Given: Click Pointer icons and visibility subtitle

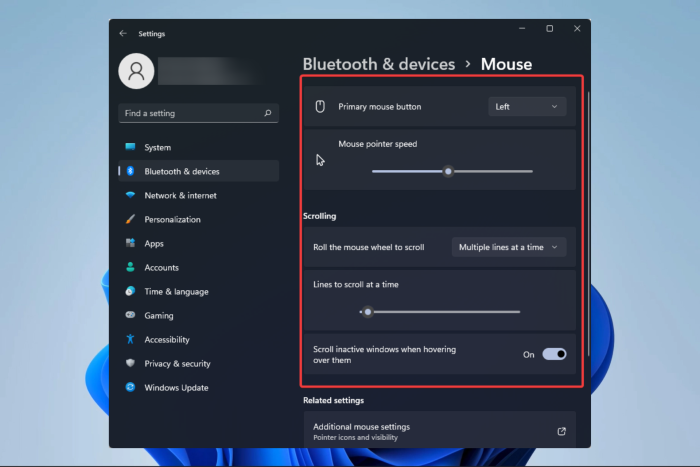Looking at the screenshot, I should [x=355, y=438].
